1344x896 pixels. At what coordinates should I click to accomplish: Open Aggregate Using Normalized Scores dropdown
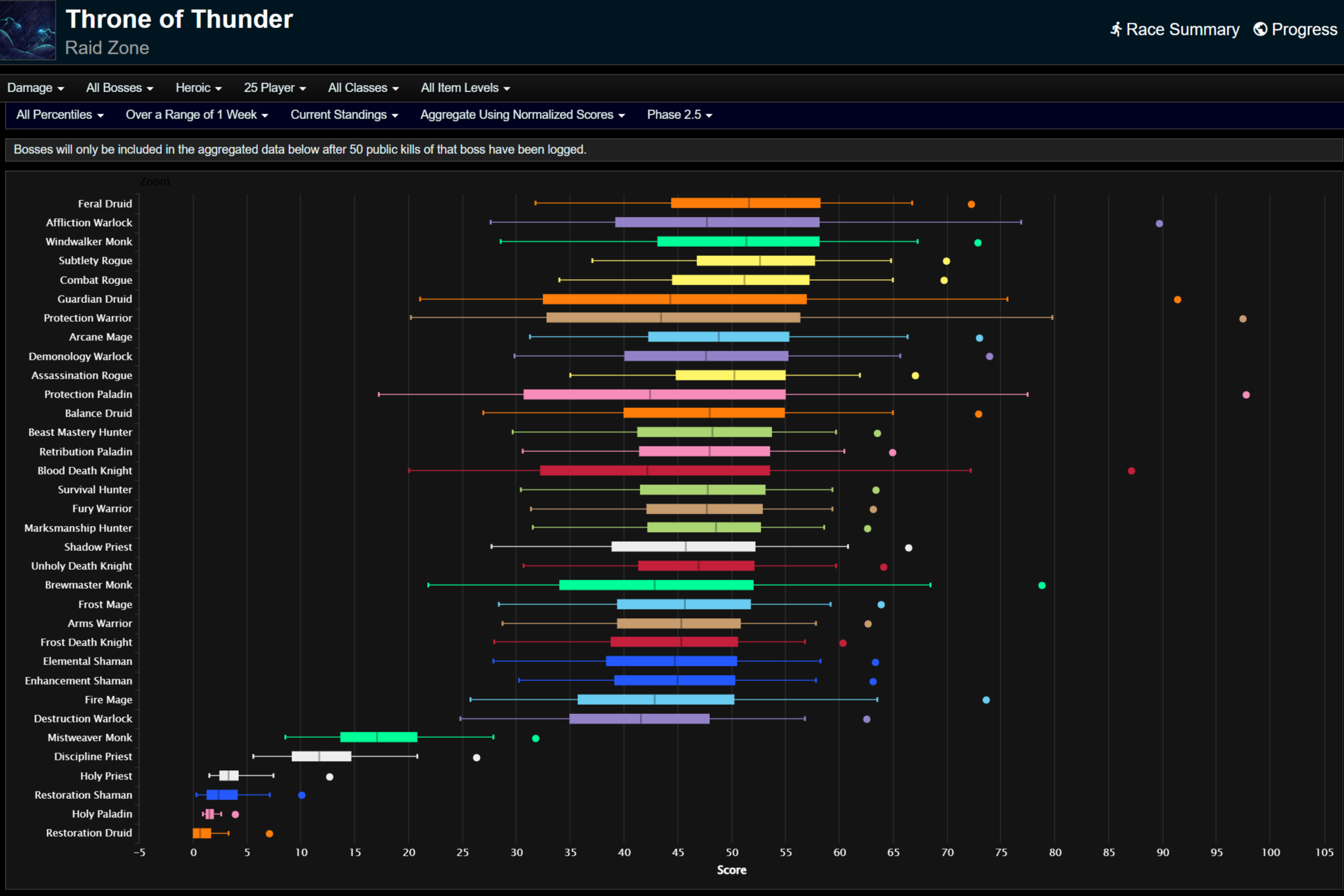[522, 115]
